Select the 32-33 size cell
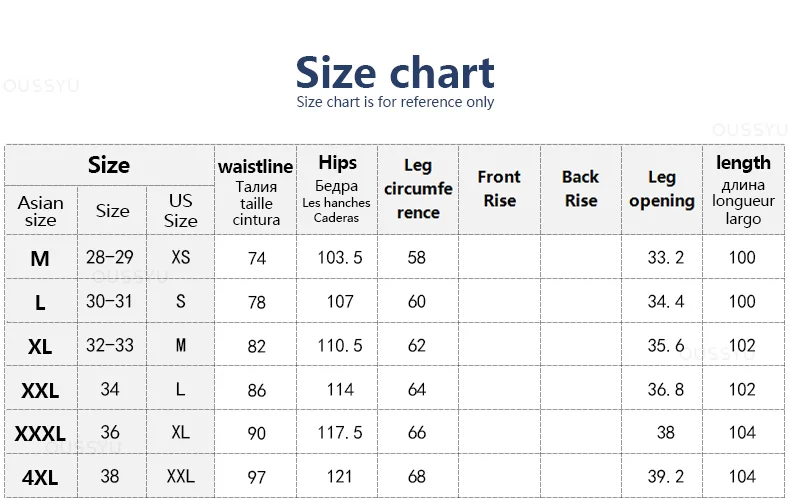Image resolution: width=790 pixels, height=498 pixels. [x=110, y=346]
